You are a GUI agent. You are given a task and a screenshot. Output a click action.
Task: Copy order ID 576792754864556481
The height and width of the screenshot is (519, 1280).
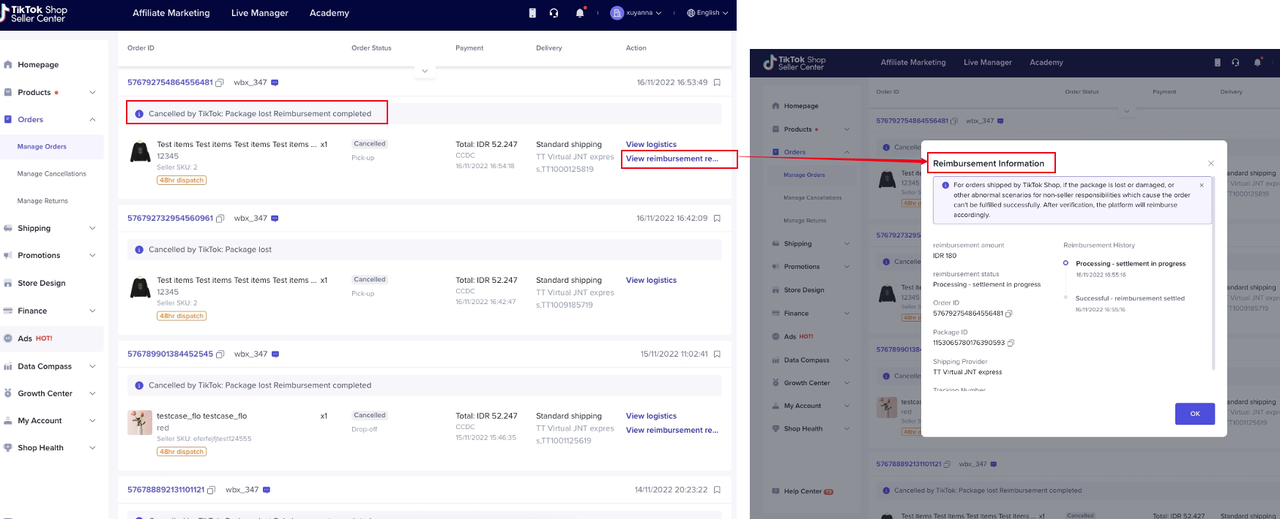pyautogui.click(x=220, y=82)
